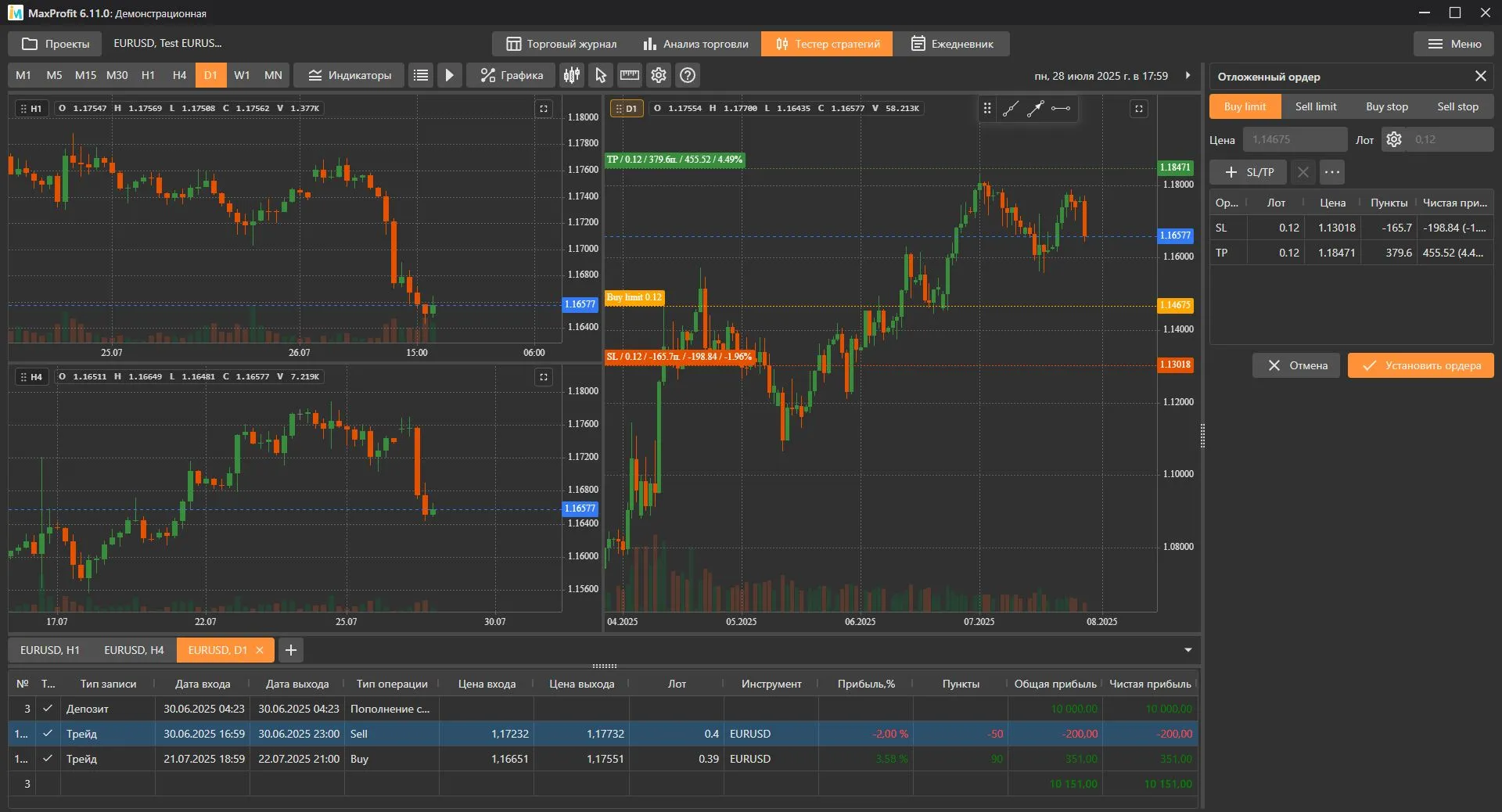The image size is (1502, 812).
Task: Choose the Buy stop order type
Action: click(1387, 106)
